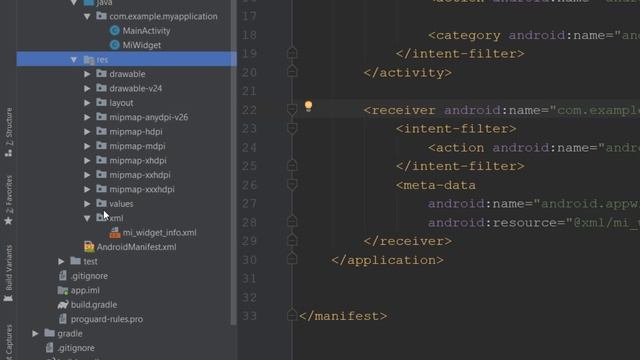Select the gradle folder icon
The height and width of the screenshot is (360, 640).
coord(49,333)
